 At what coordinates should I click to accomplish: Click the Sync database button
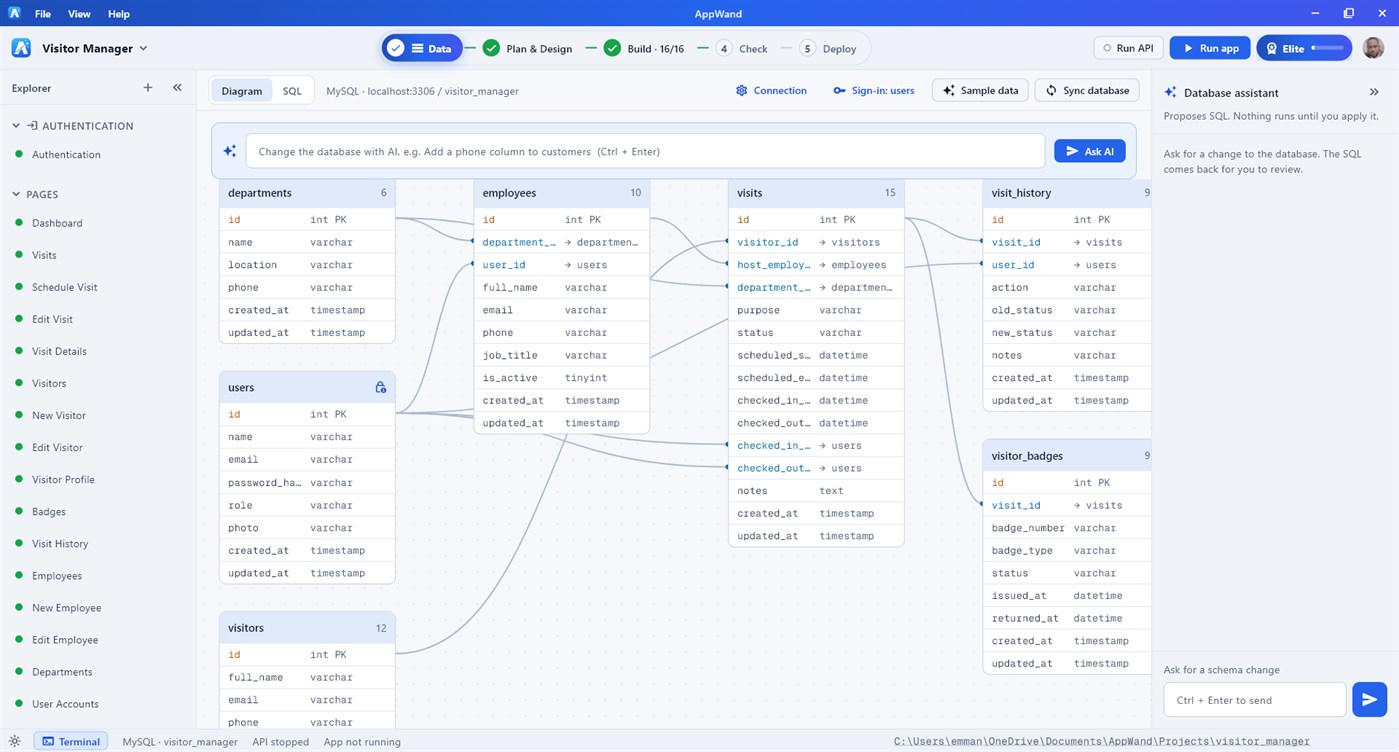(1087, 90)
